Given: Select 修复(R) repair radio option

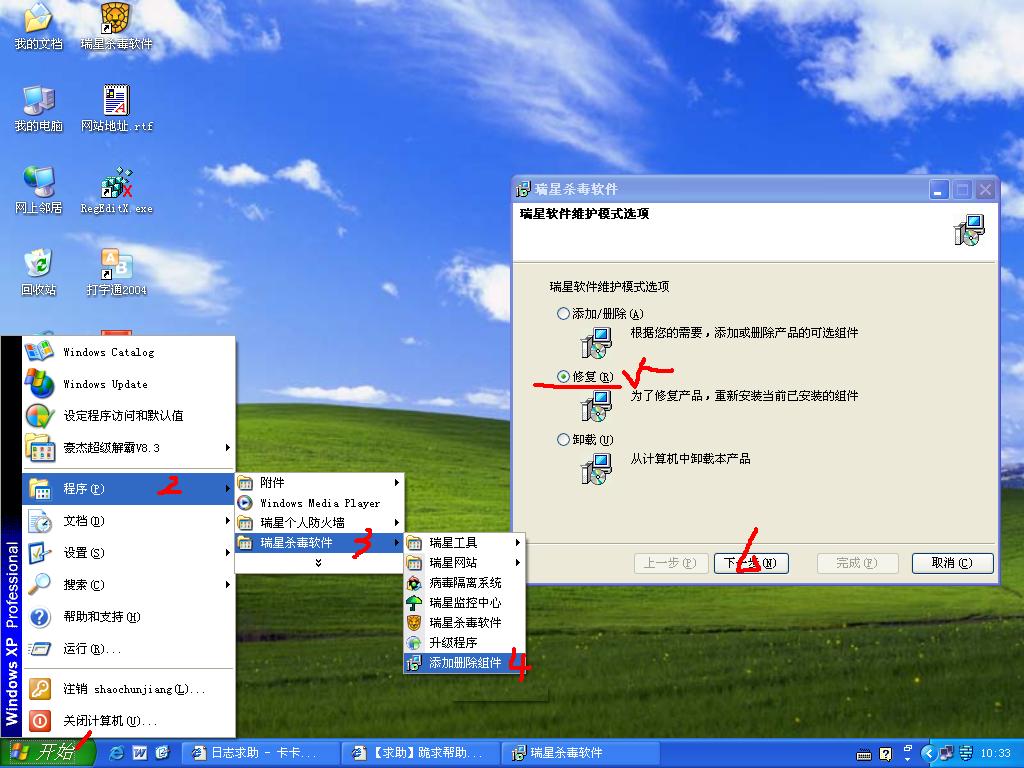Looking at the screenshot, I should tap(564, 376).
